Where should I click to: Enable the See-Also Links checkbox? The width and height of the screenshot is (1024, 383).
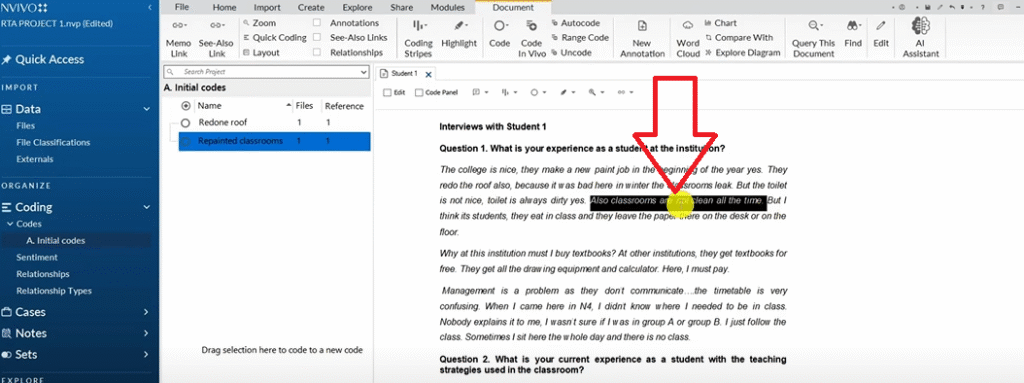(317, 37)
